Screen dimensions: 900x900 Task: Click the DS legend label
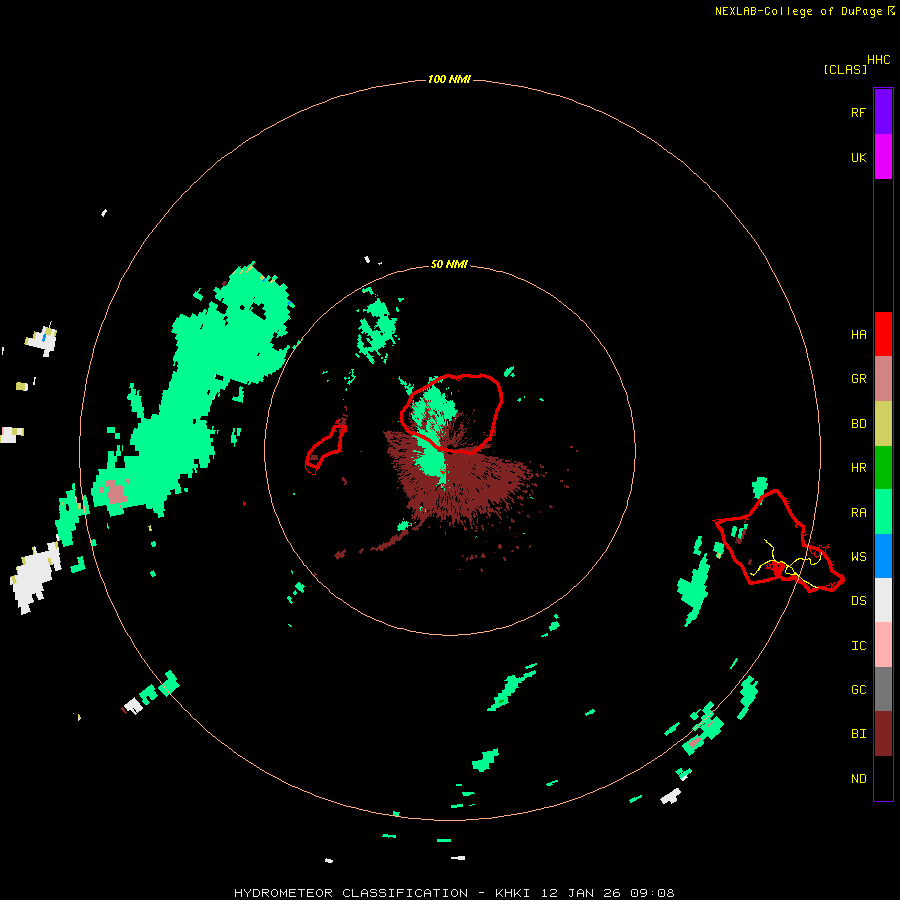click(x=858, y=601)
